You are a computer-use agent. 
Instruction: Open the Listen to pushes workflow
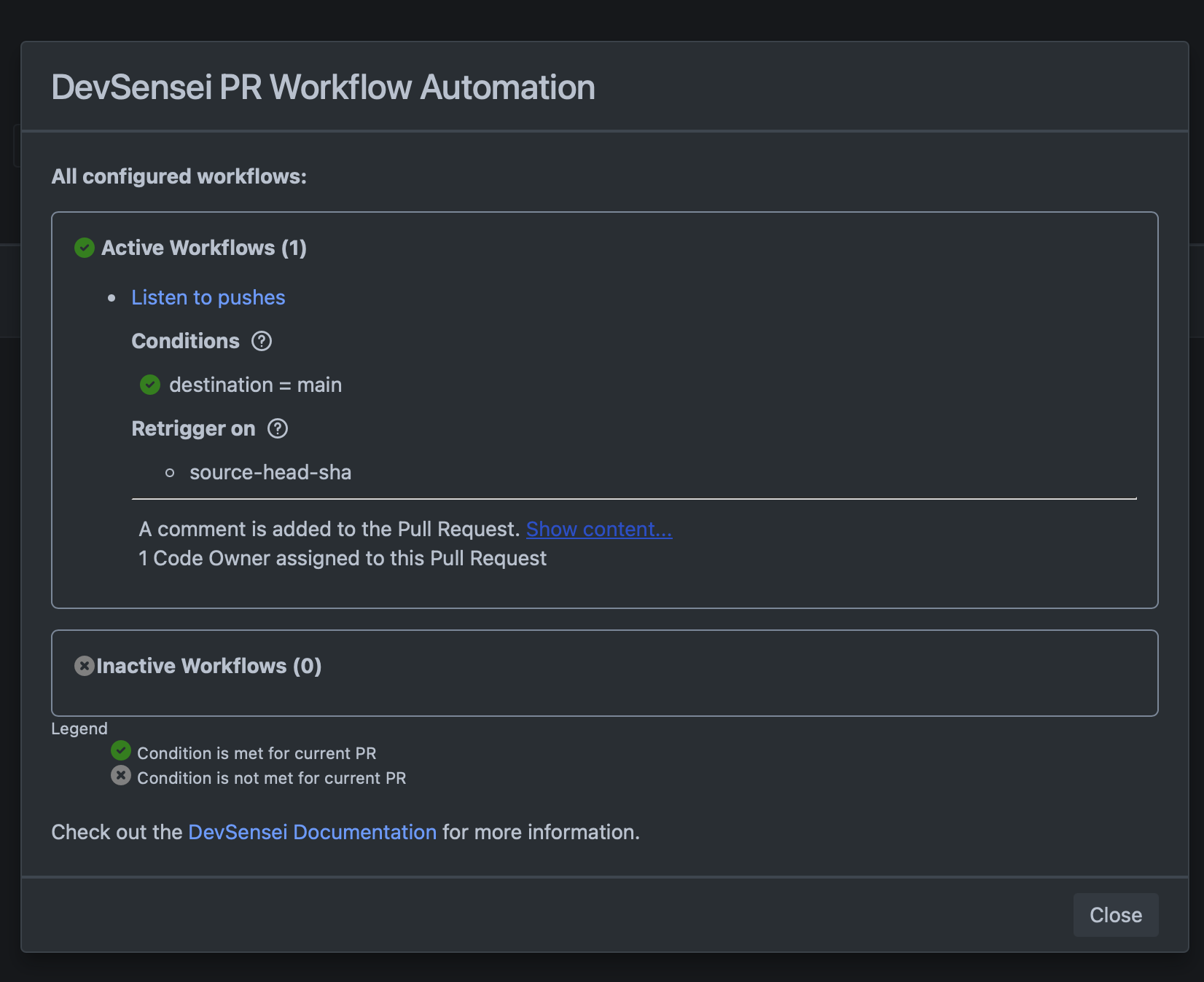[x=208, y=297]
